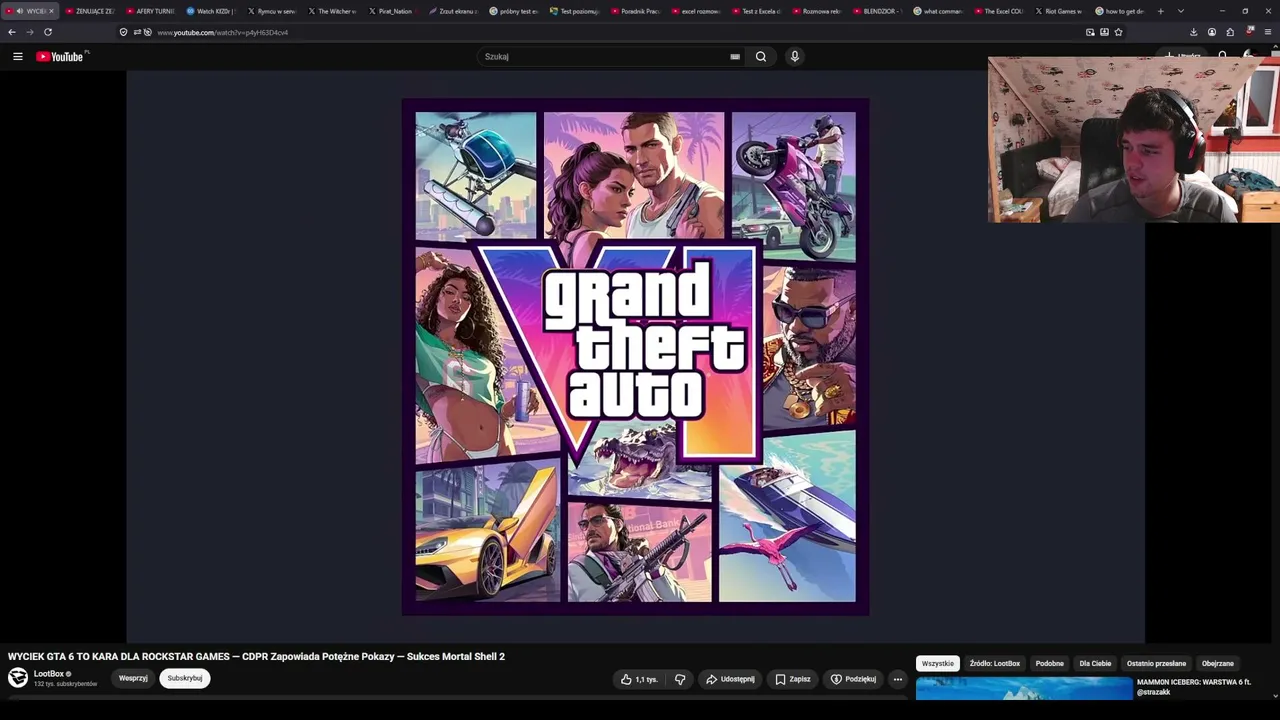Go to the YouTube home logo
This screenshot has width=1280, height=720.
pos(62,57)
